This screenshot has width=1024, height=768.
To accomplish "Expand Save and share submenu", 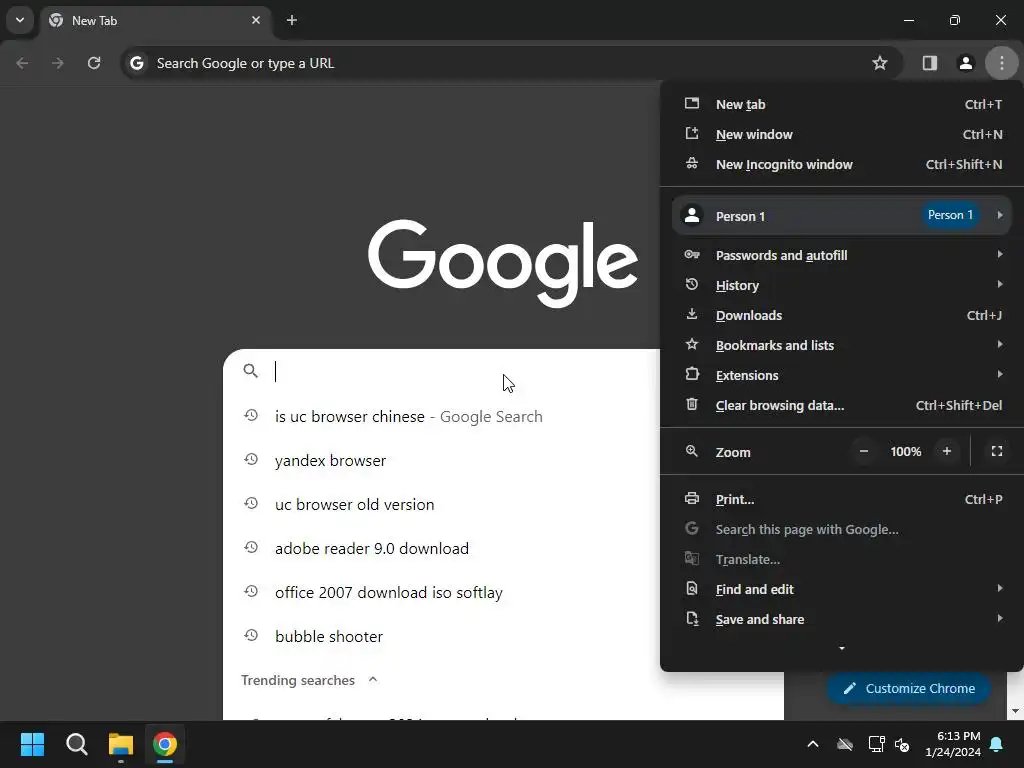I will click(x=842, y=620).
